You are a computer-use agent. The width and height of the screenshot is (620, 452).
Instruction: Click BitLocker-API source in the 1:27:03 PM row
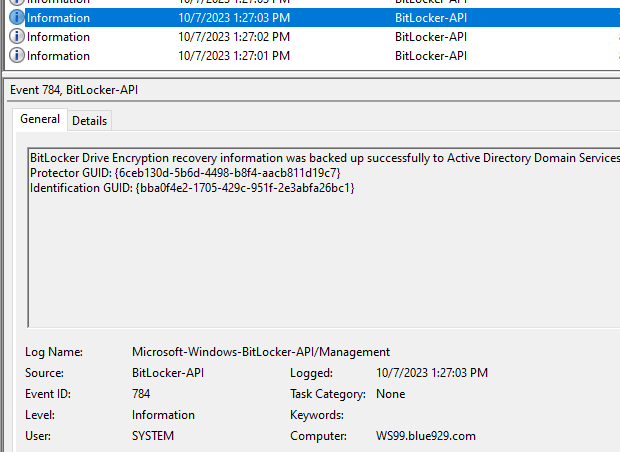[430, 18]
